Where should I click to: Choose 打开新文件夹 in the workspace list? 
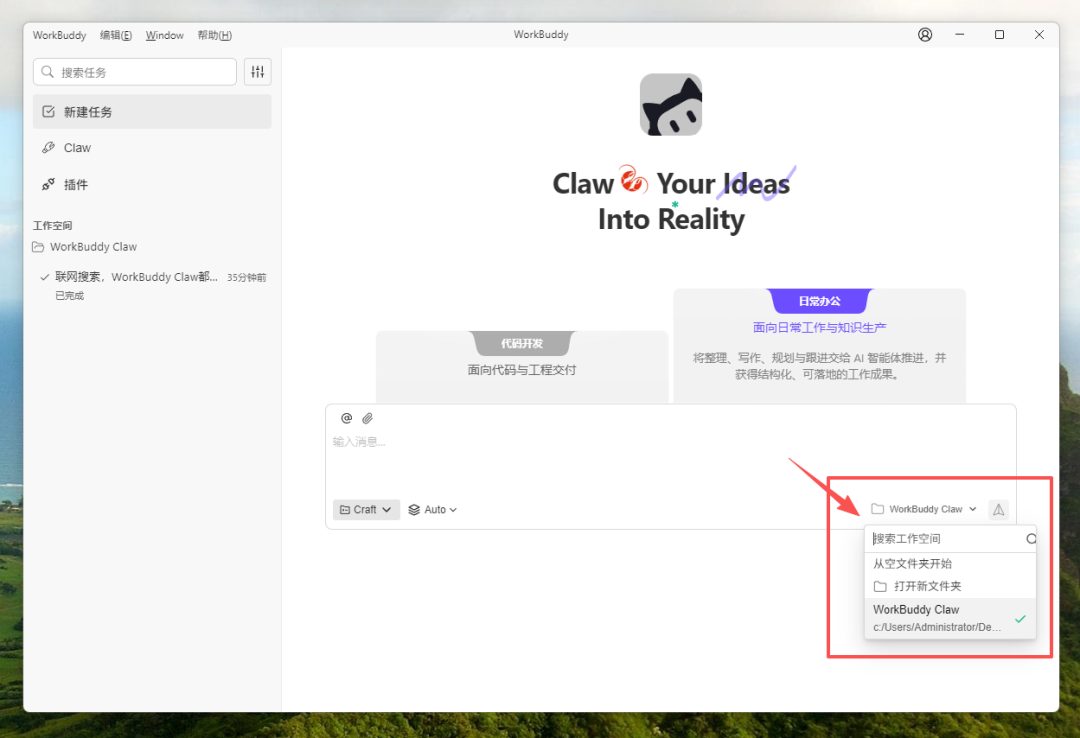click(x=950, y=586)
